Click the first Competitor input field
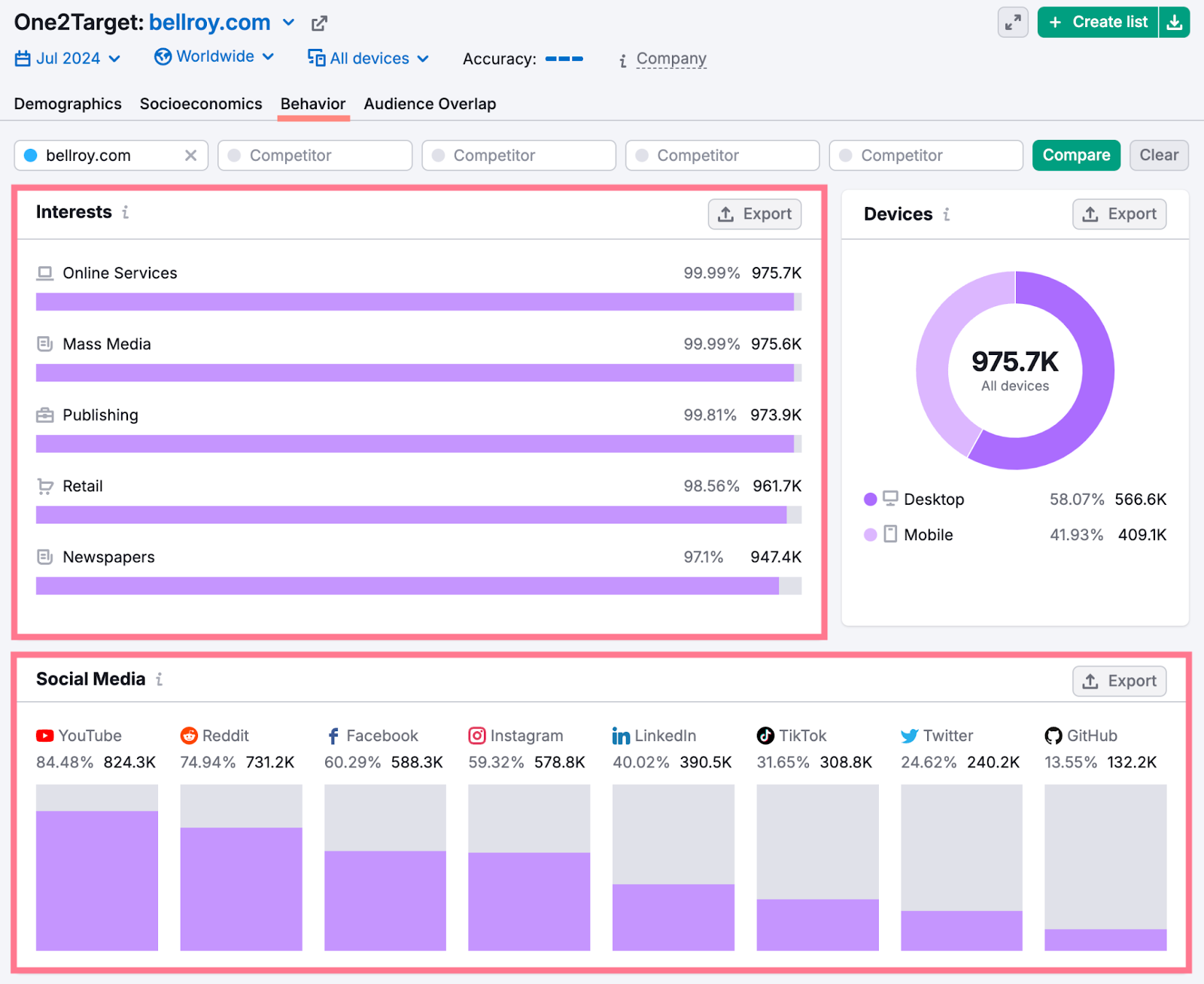 (x=315, y=156)
